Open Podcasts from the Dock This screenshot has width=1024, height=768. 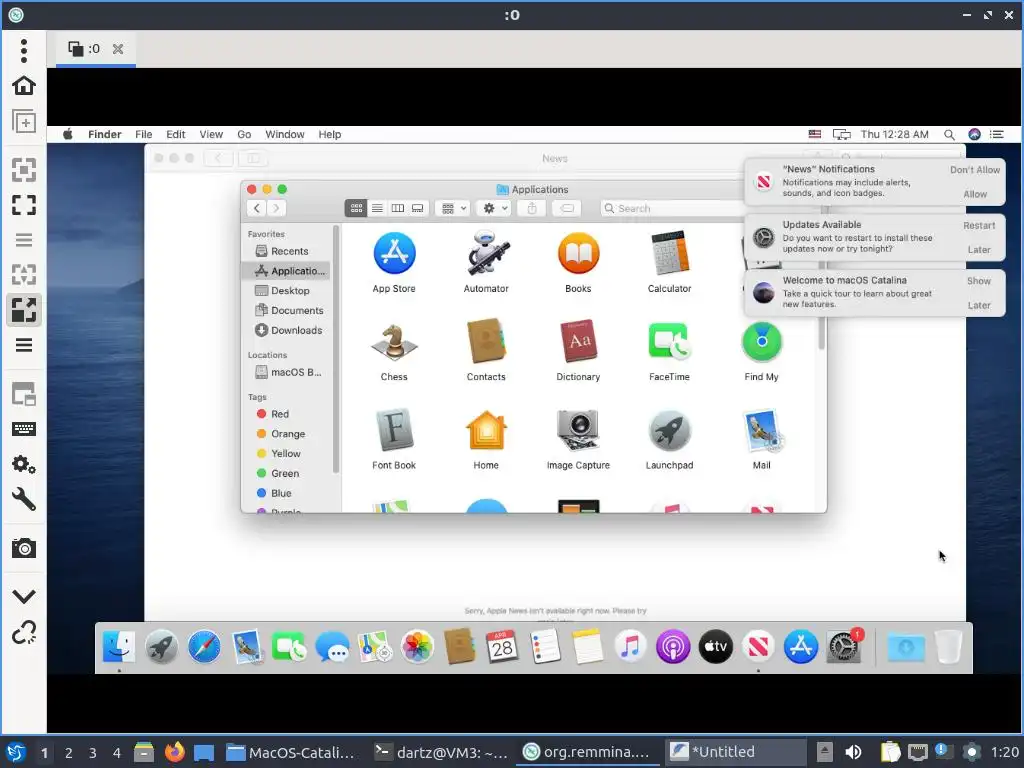(673, 647)
